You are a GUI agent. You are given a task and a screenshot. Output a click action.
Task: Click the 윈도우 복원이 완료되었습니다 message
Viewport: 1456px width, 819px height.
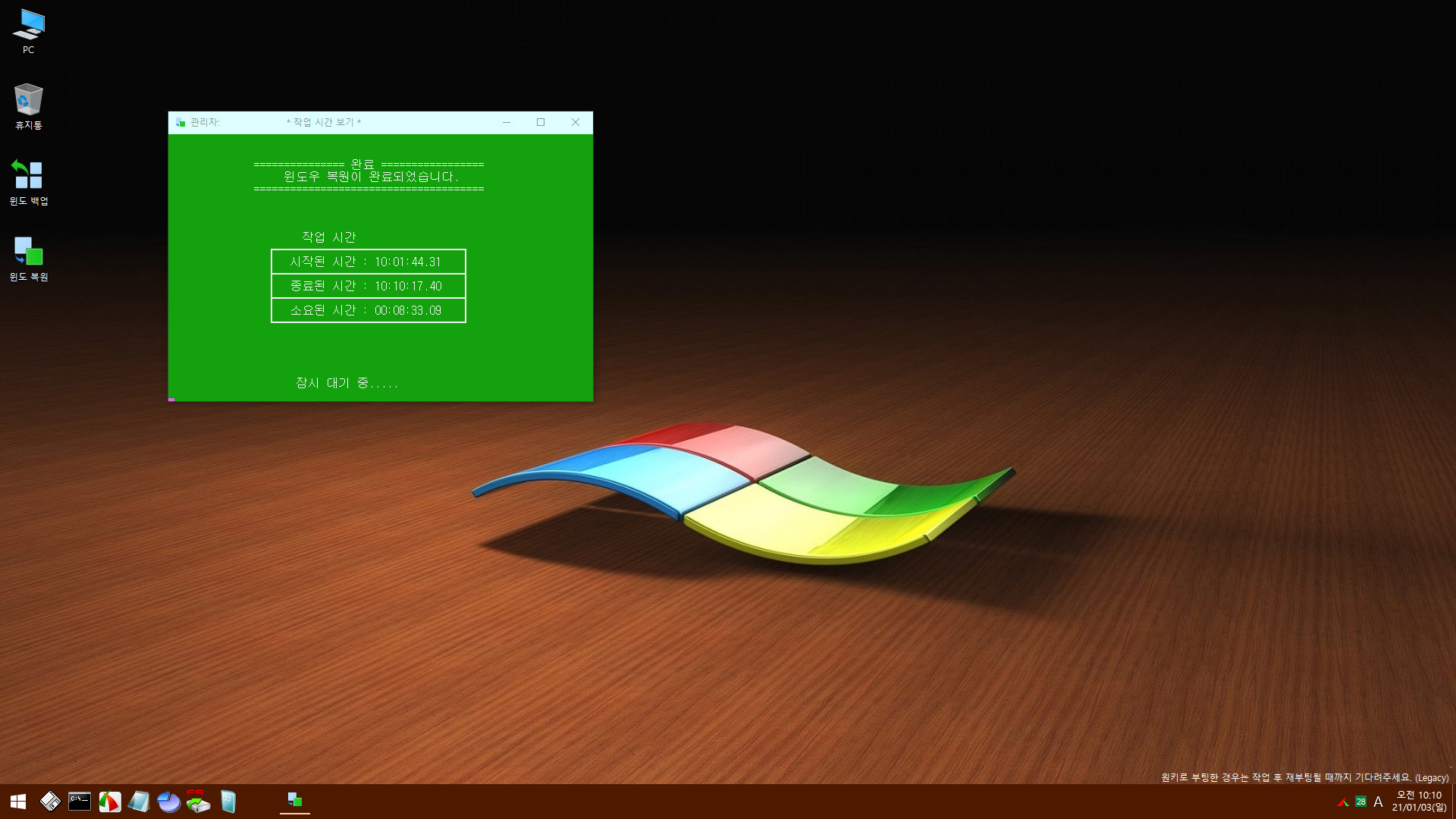[371, 177]
